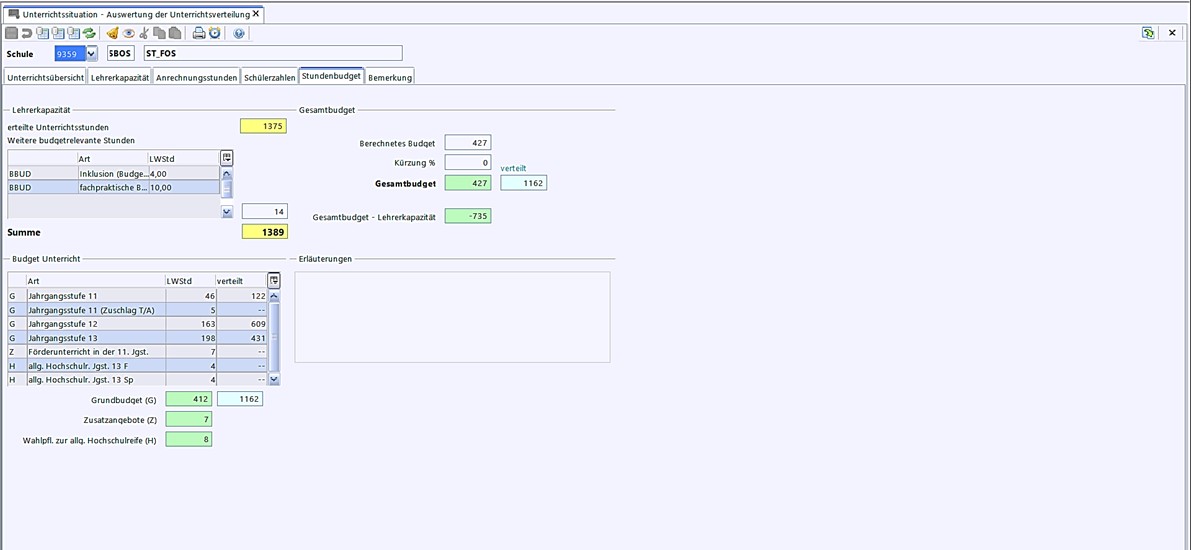Click the Kürzung % input field
The height and width of the screenshot is (550, 1191).
(467, 162)
